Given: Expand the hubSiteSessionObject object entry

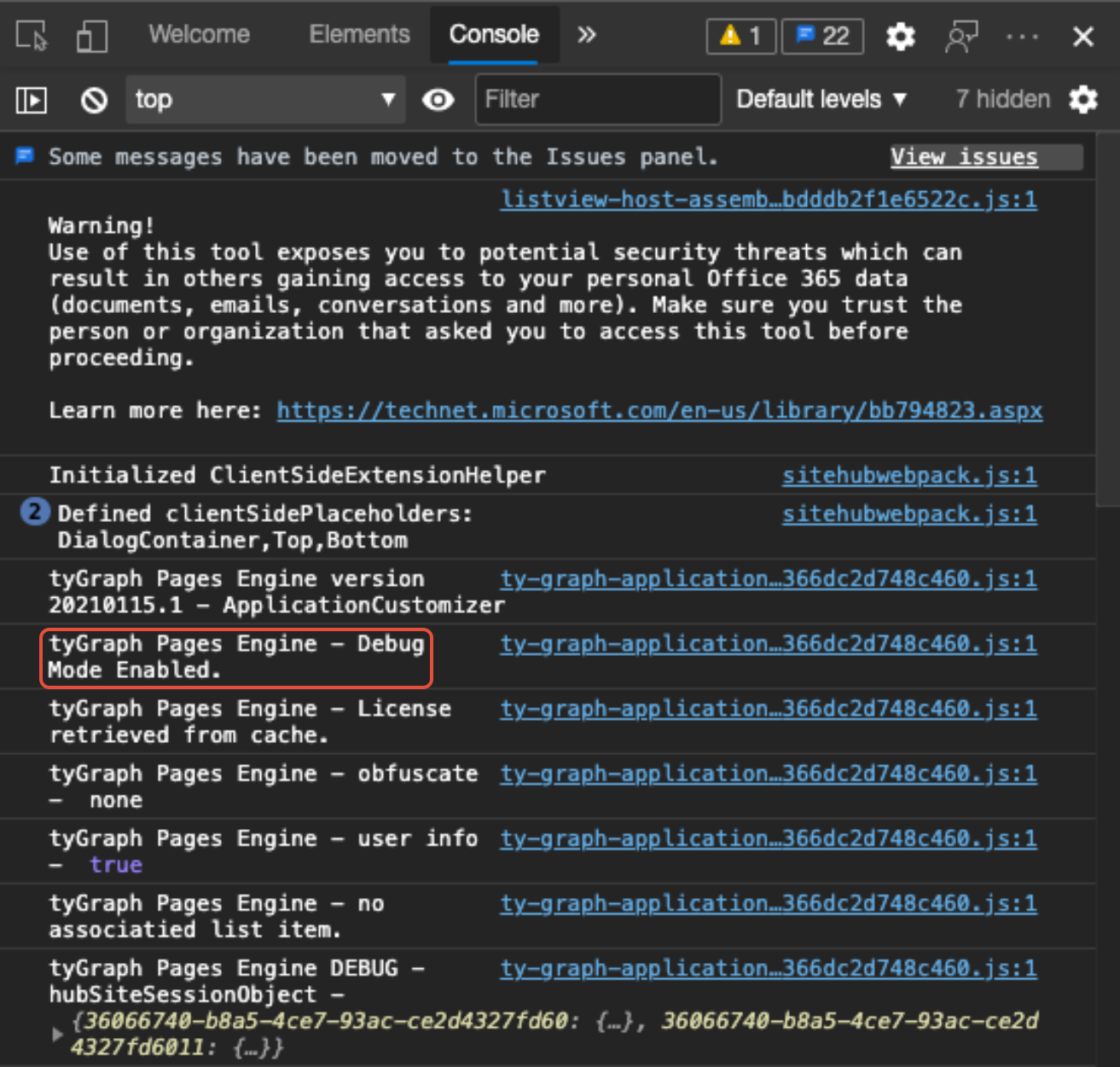Looking at the screenshot, I should [x=57, y=1034].
